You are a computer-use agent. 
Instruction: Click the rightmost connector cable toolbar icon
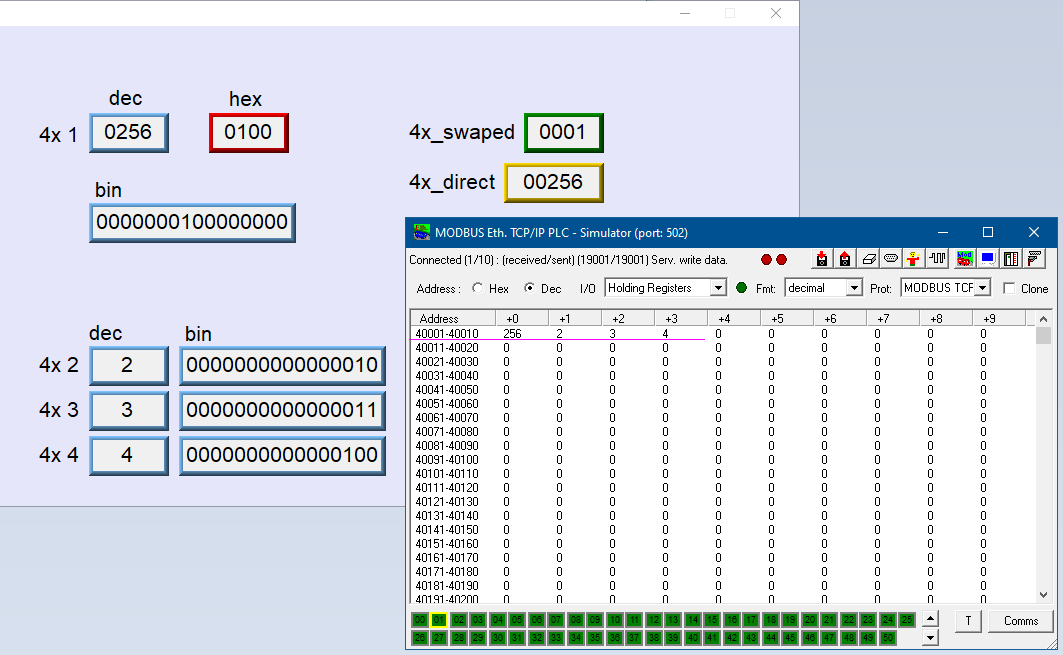point(1035,259)
